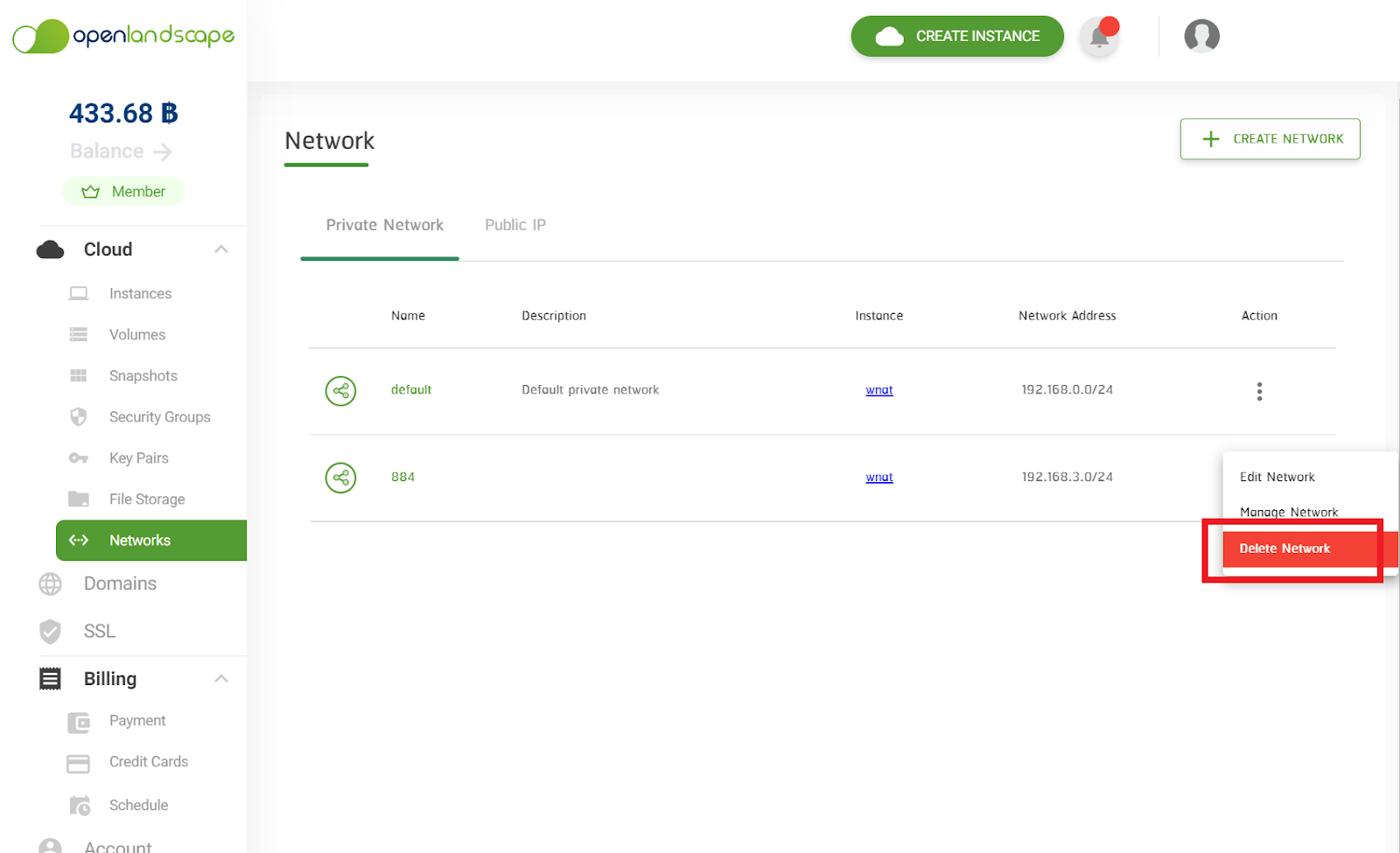Open Key Pairs in the sidebar

[139, 458]
